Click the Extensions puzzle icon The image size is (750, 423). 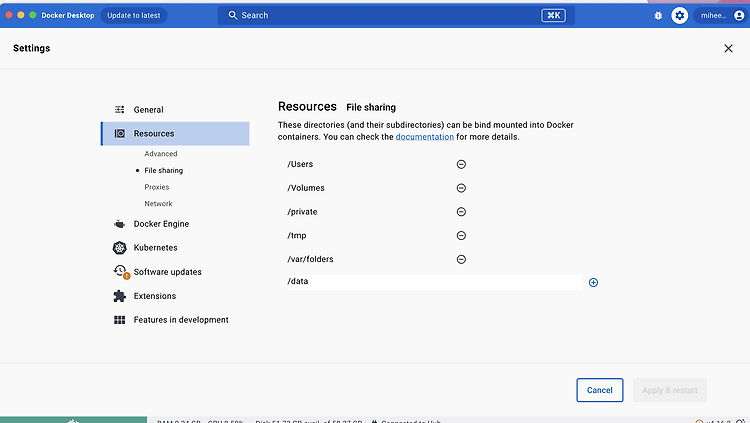click(x=120, y=296)
